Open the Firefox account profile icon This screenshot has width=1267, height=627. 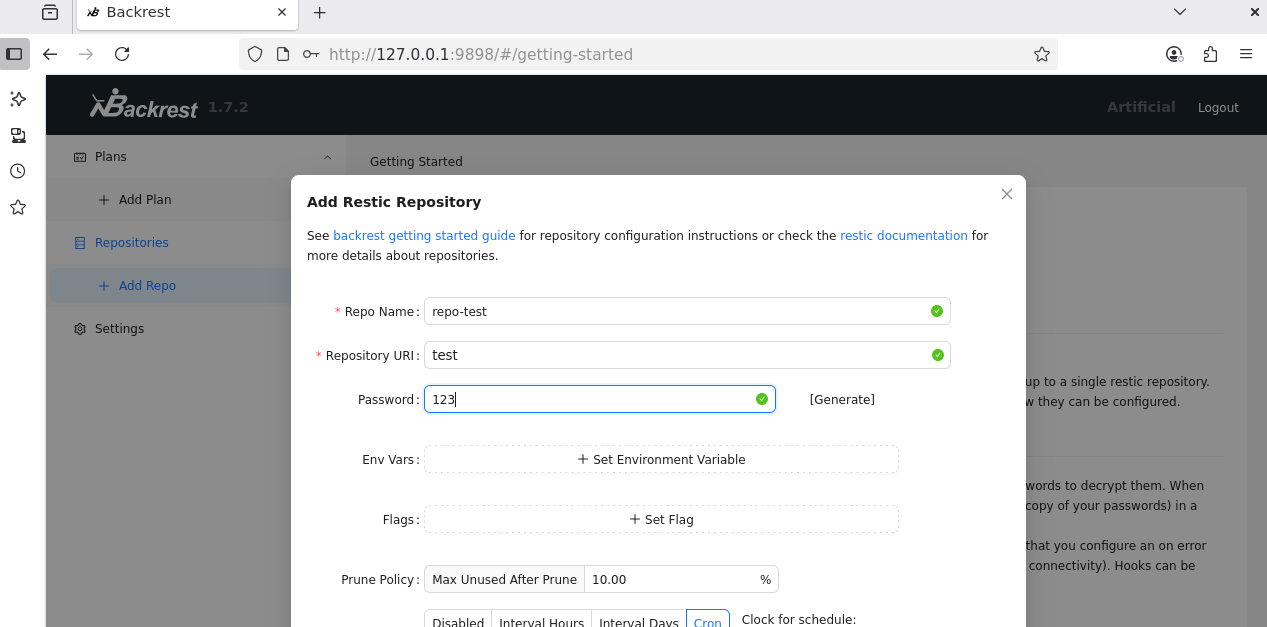click(1174, 54)
